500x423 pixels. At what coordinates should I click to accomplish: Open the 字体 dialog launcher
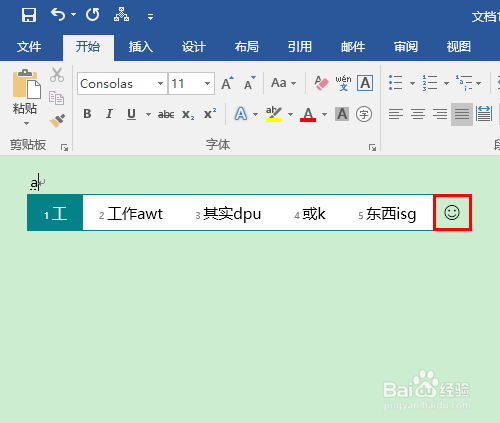click(x=372, y=147)
